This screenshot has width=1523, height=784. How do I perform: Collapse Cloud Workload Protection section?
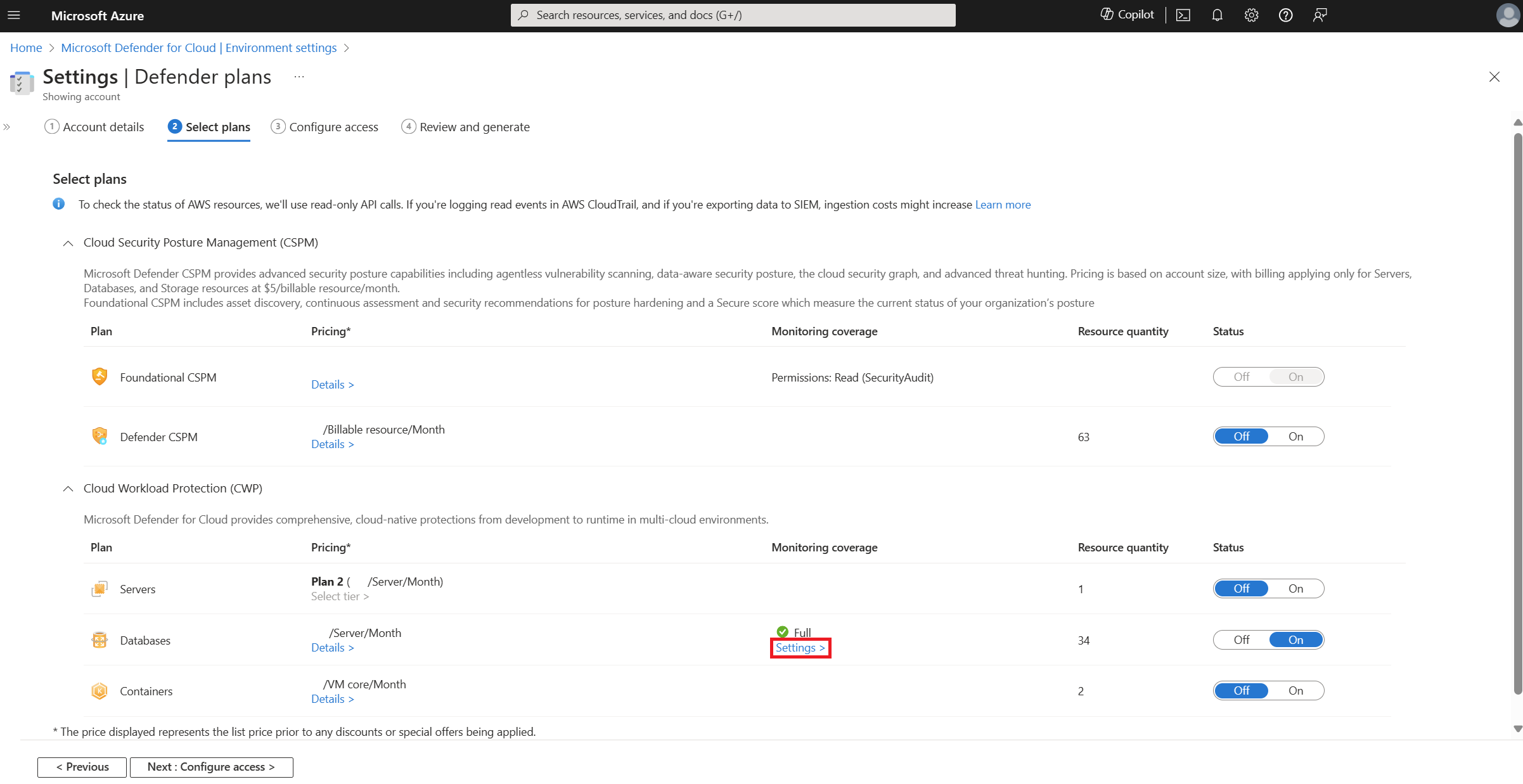tap(68, 489)
